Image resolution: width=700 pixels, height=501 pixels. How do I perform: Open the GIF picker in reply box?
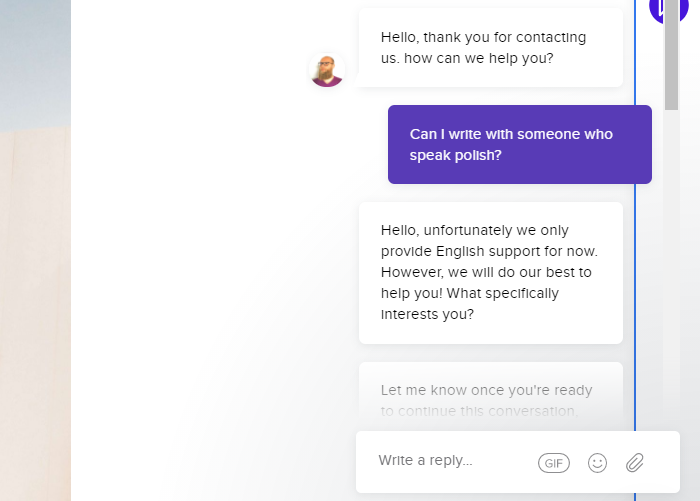click(554, 463)
